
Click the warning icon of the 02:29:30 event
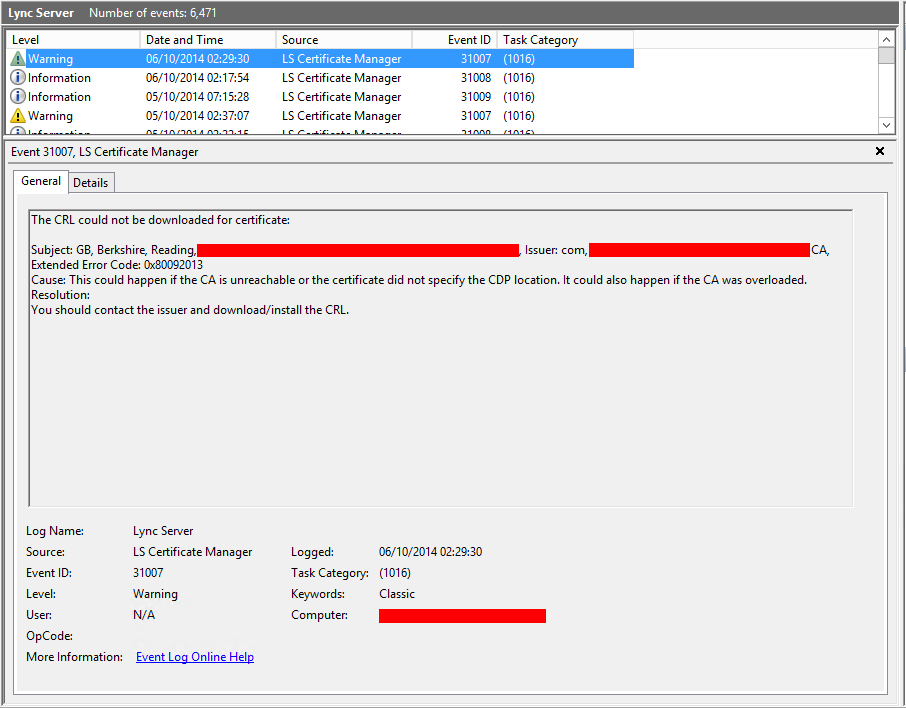[18, 58]
